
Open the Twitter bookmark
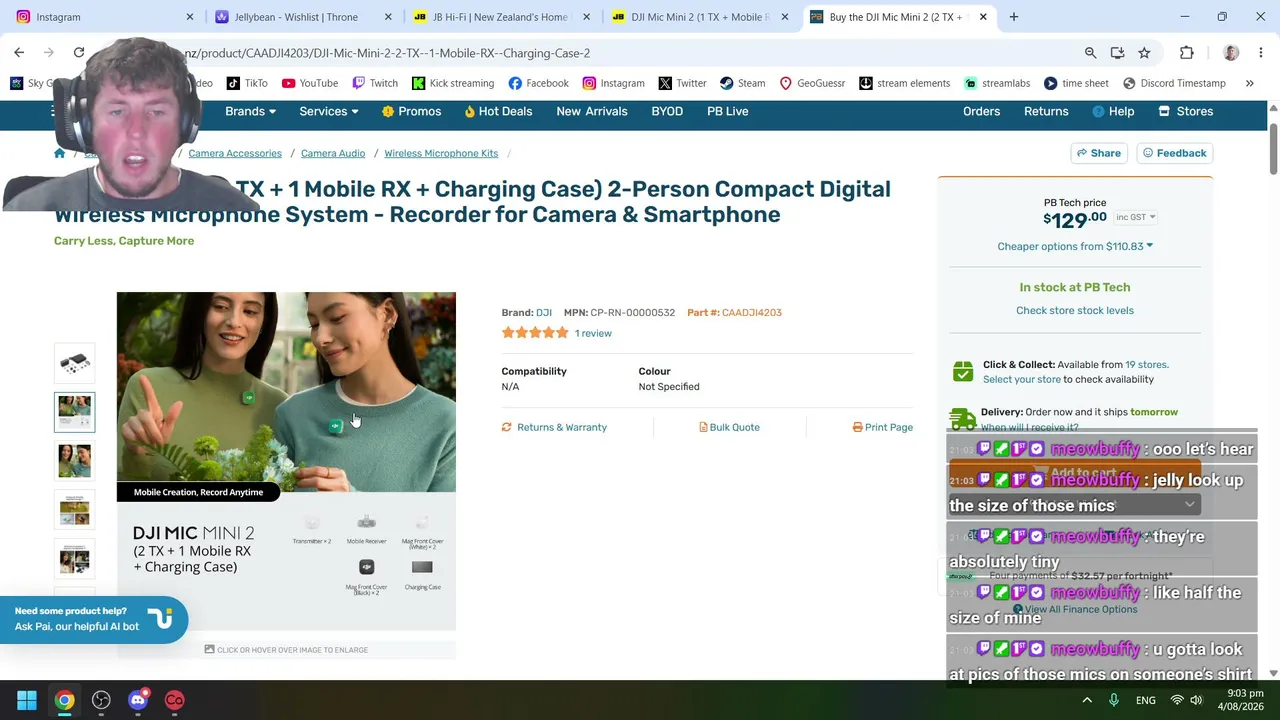682,83
